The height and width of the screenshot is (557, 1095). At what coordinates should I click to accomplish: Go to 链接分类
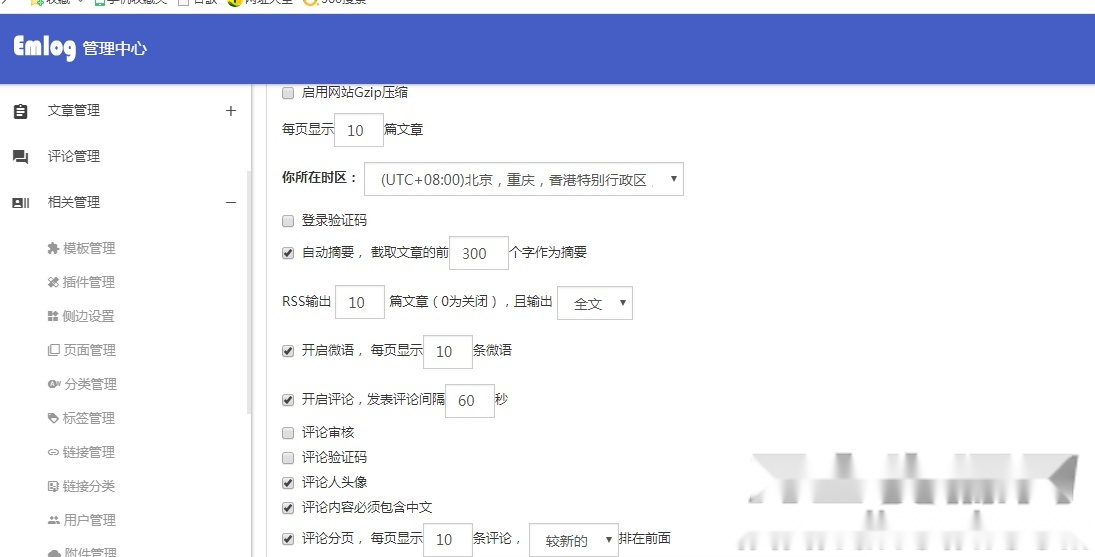click(89, 487)
